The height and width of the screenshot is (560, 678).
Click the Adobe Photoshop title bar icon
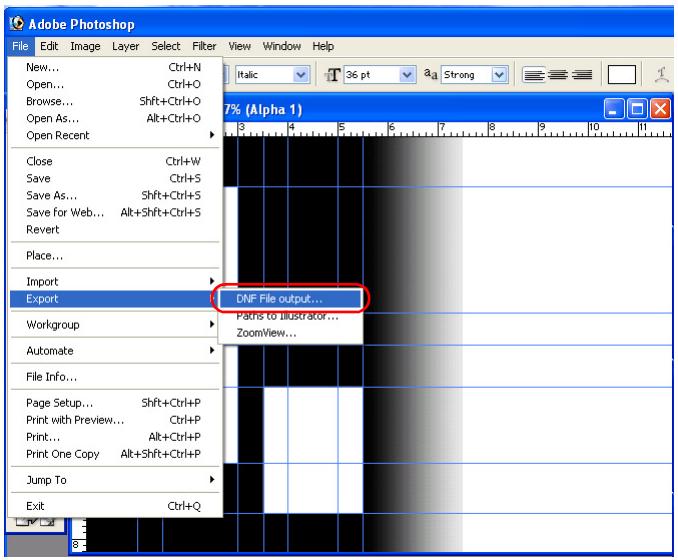pos(17,23)
